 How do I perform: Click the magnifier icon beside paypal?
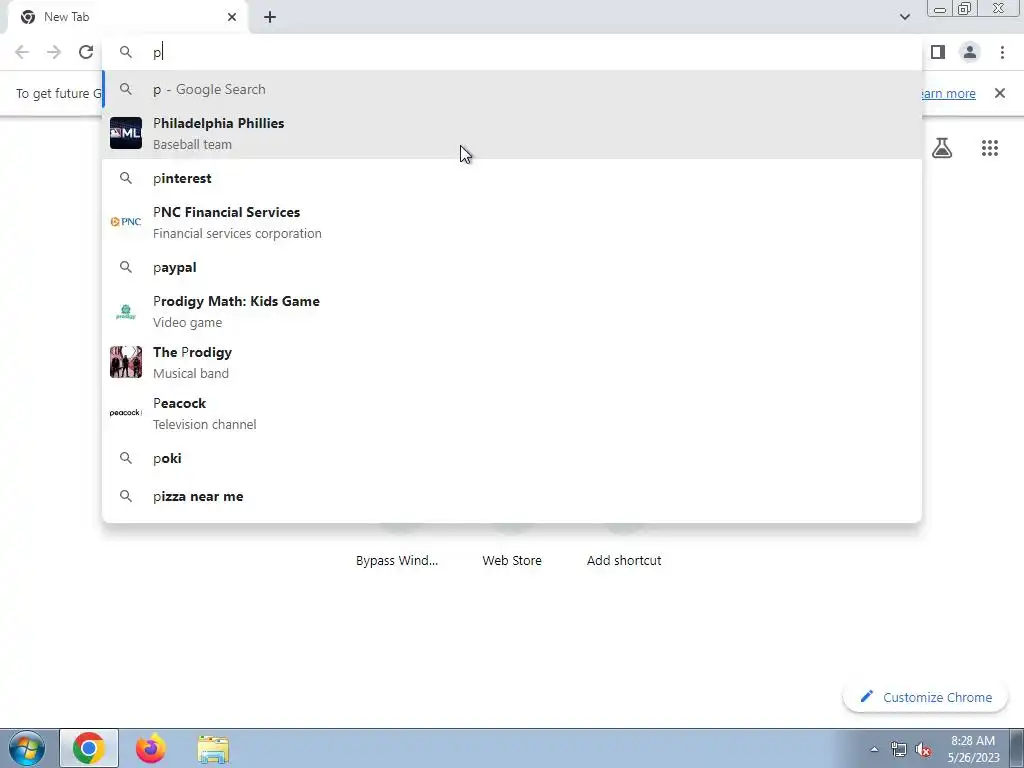pyautogui.click(x=126, y=267)
